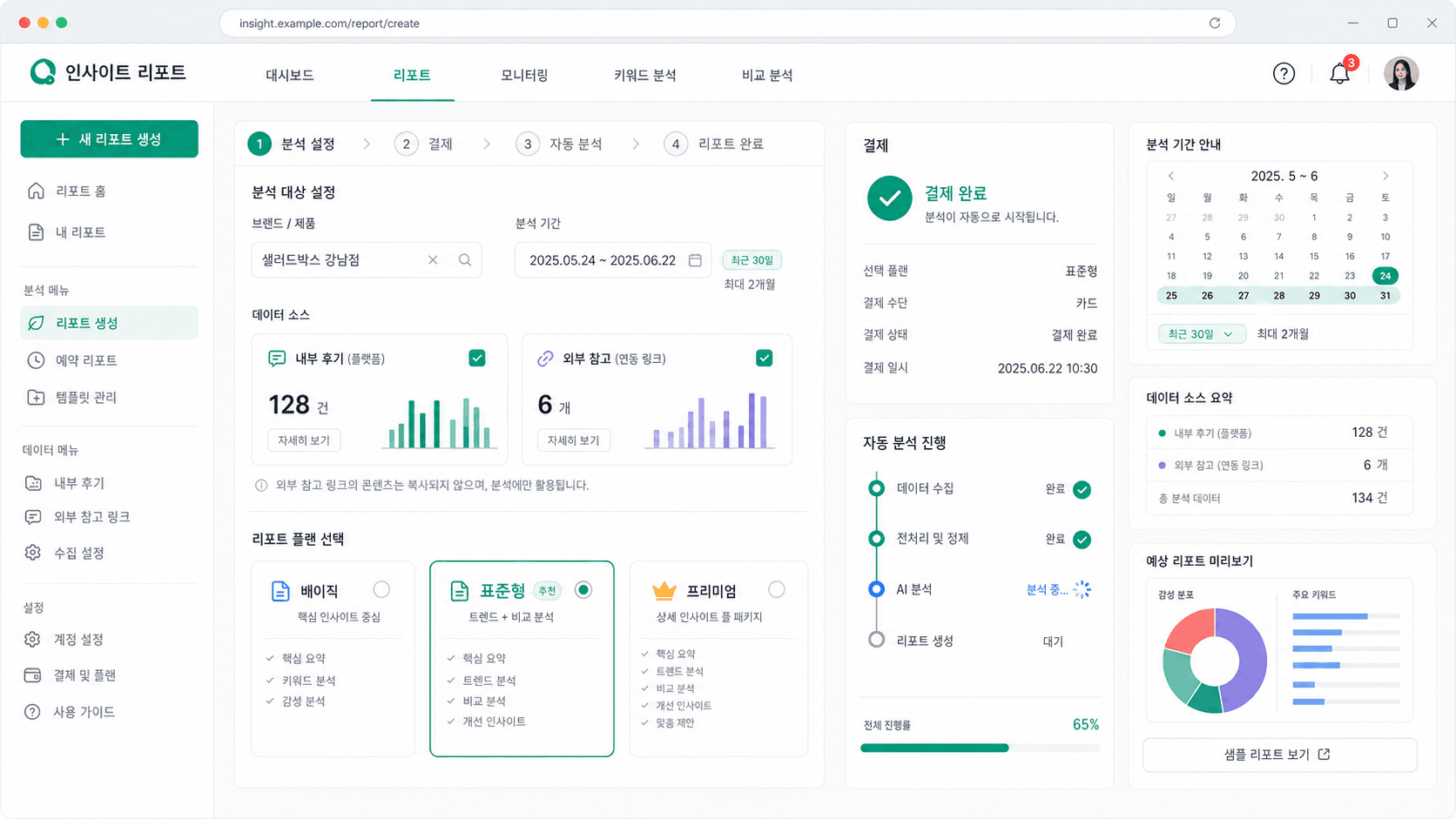Click the 결제 및 플랜 wallet icon
The height and width of the screenshot is (819, 1456).
pyautogui.click(x=32, y=675)
